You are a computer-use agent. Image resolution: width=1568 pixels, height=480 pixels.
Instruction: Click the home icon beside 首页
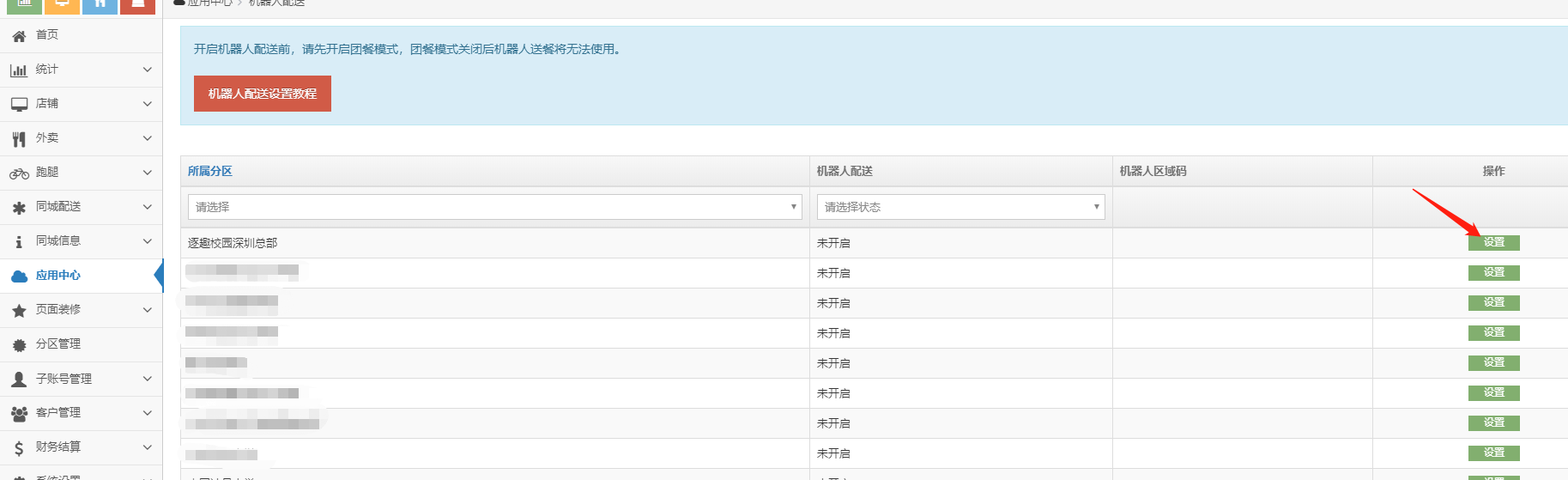coord(19,36)
